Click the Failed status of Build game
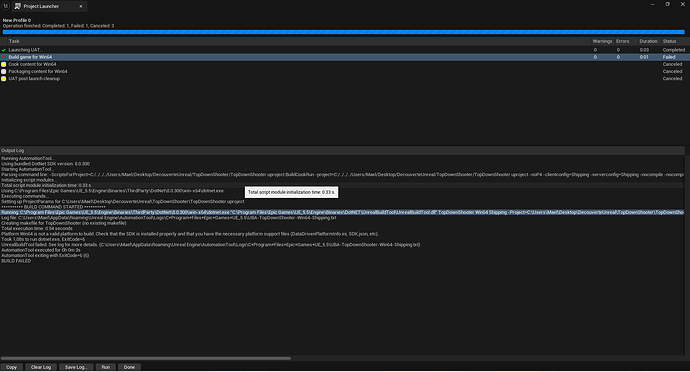The width and height of the screenshot is (690, 372). (669, 57)
